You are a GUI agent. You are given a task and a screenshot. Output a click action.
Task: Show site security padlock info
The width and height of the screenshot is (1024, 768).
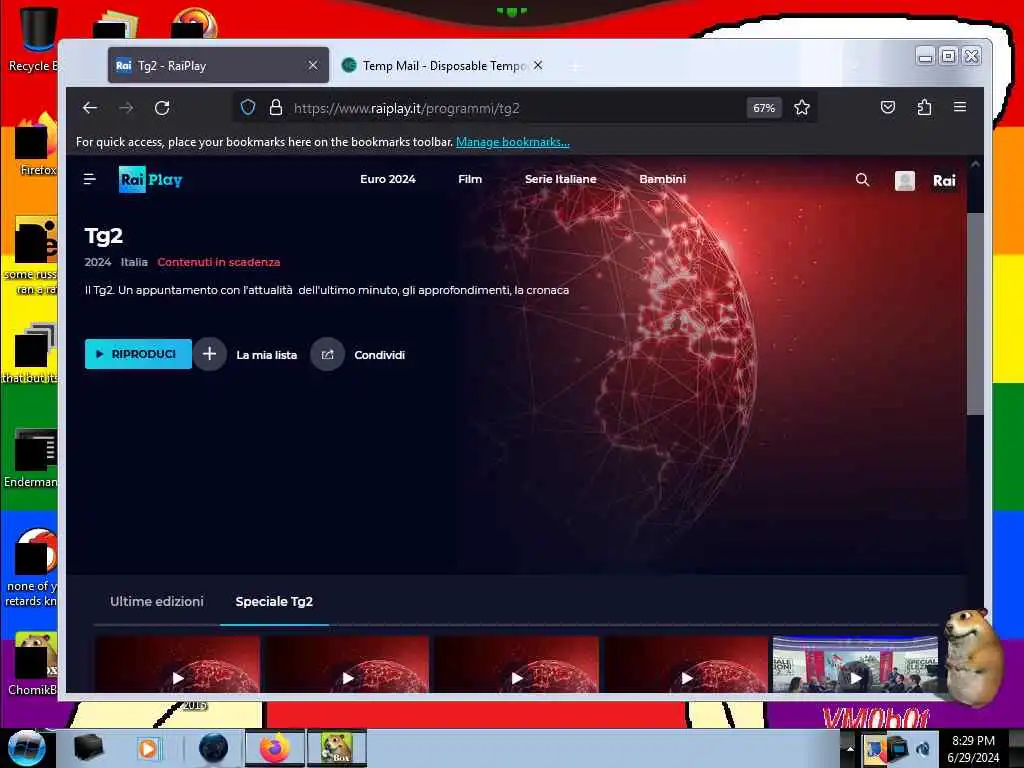click(x=276, y=107)
